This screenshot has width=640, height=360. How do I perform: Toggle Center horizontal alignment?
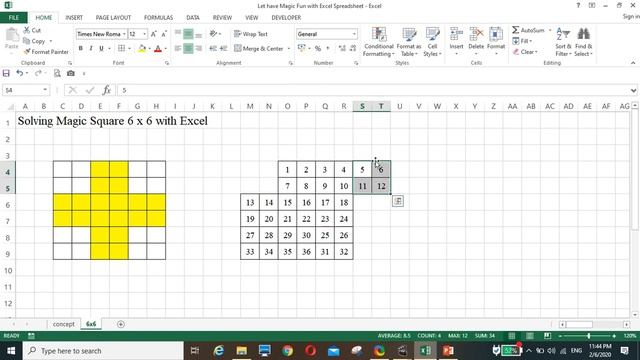pyautogui.click(x=188, y=49)
